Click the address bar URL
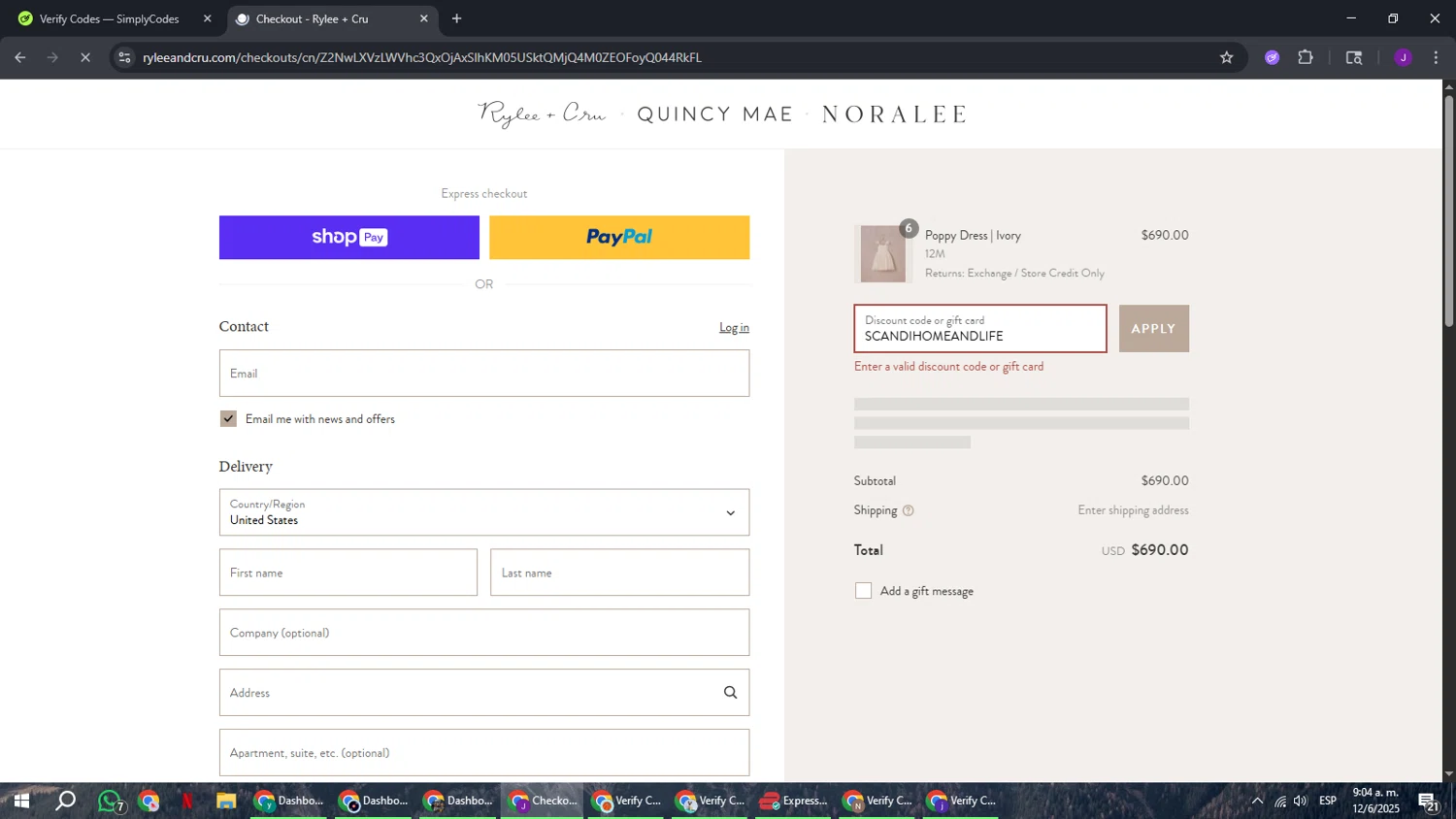This screenshot has width=1456, height=819. point(422,57)
